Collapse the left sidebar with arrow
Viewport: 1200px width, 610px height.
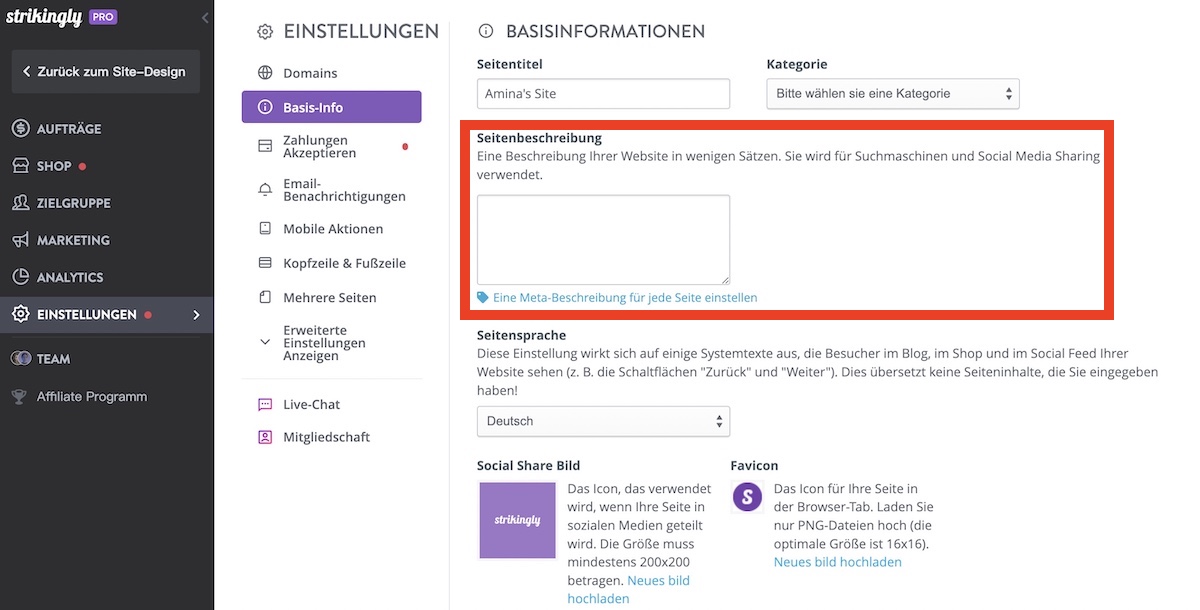pyautogui.click(x=205, y=18)
